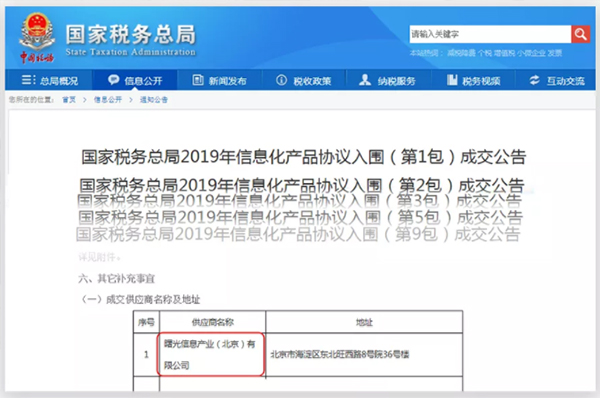The image size is (600, 398).
Task: Click the 地址 table header
Action: coord(364,322)
